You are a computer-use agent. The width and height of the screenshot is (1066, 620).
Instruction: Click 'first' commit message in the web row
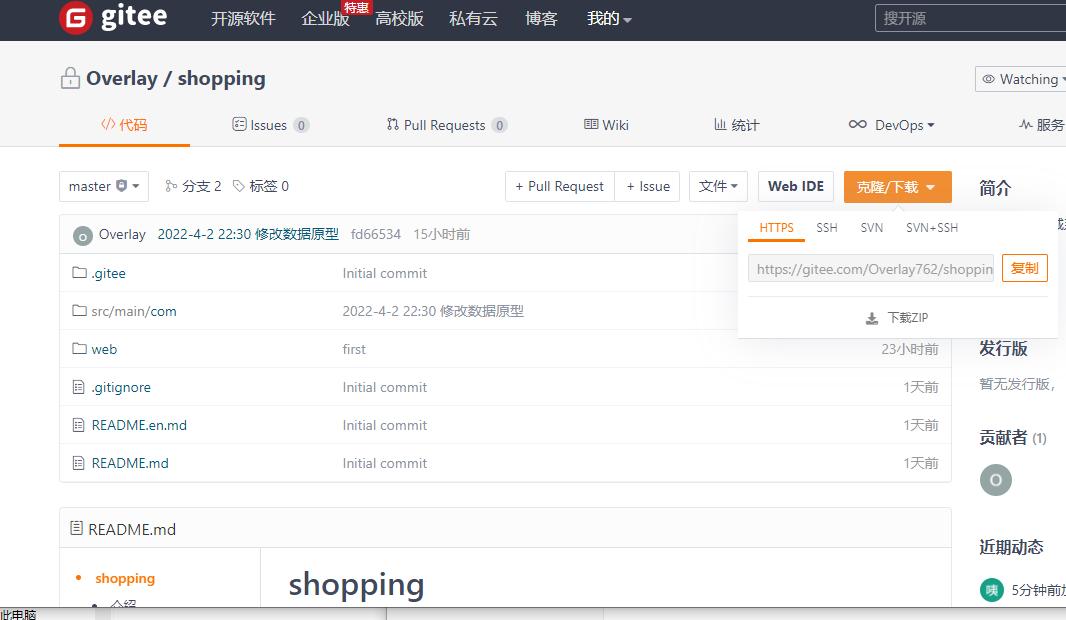(354, 349)
